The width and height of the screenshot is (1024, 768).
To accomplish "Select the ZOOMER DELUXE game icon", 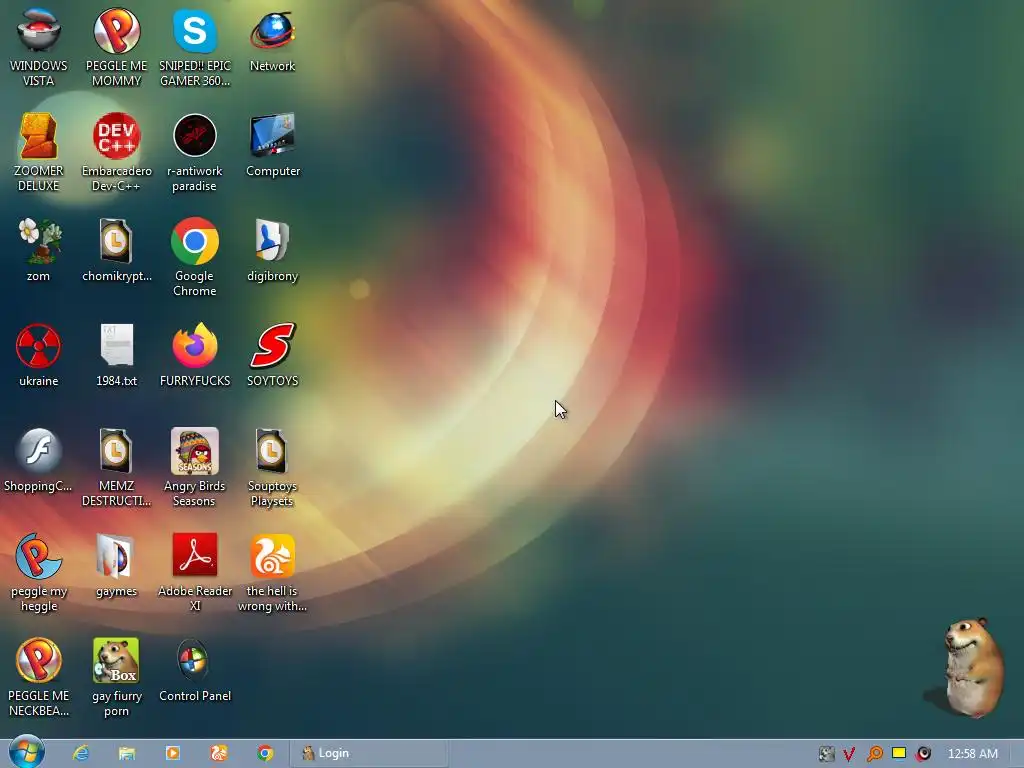I will pos(39,153).
